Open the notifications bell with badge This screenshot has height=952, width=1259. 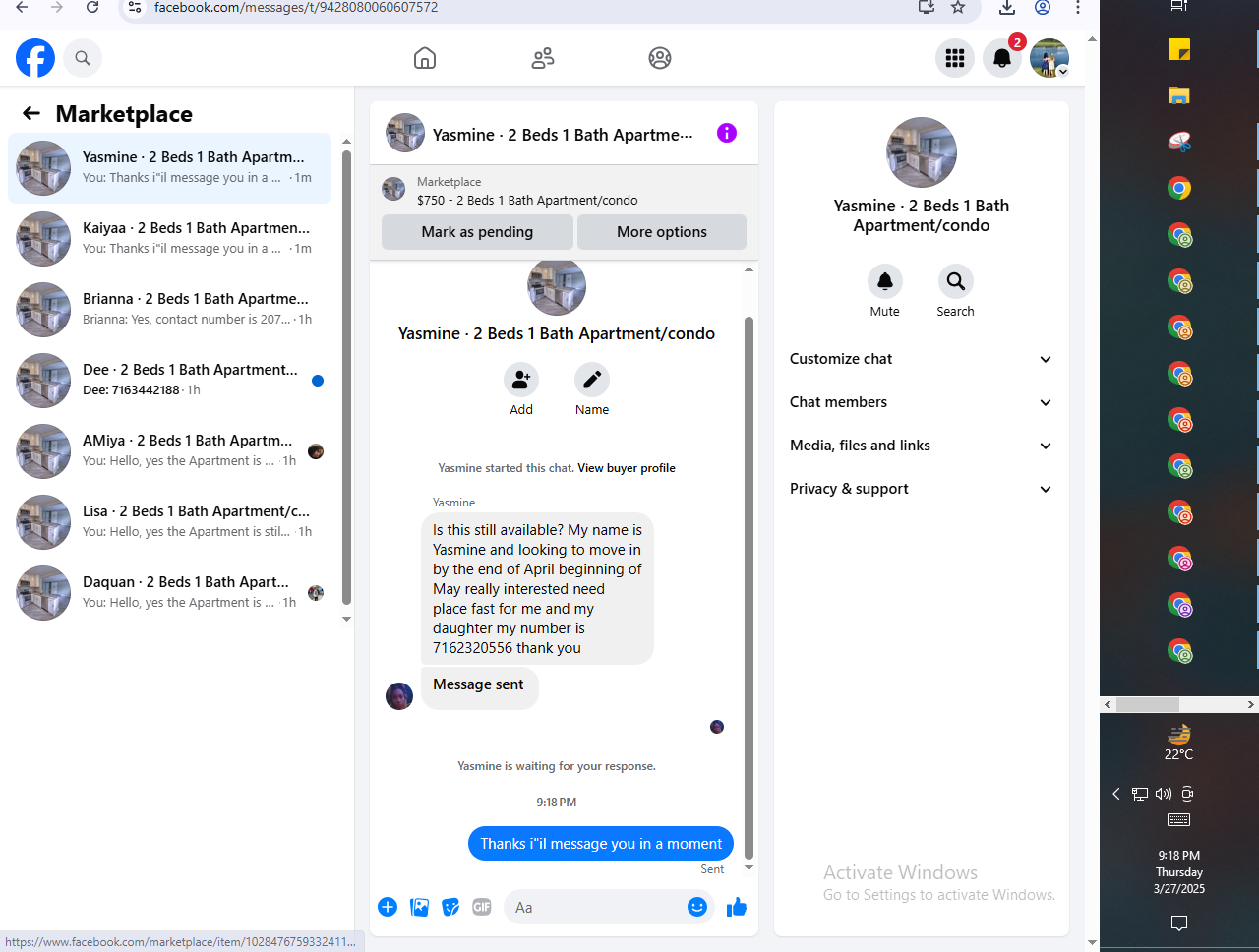[1002, 58]
